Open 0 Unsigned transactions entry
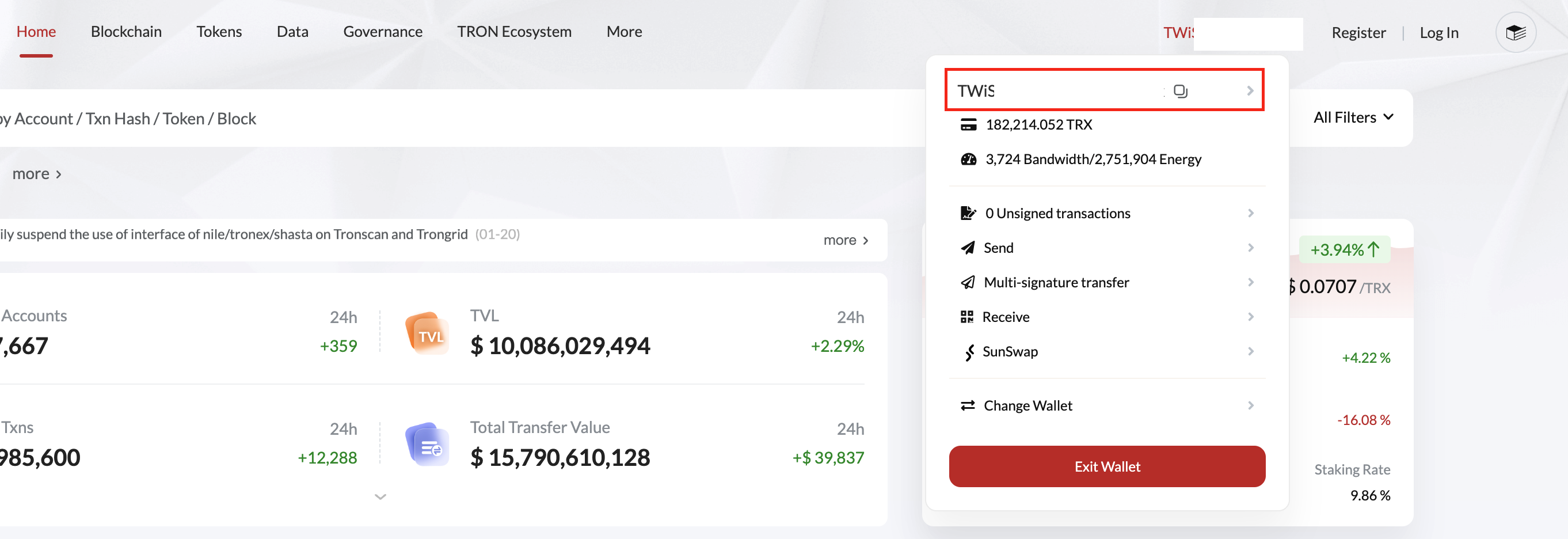Viewport: 1568px width, 539px height. pos(1108,213)
